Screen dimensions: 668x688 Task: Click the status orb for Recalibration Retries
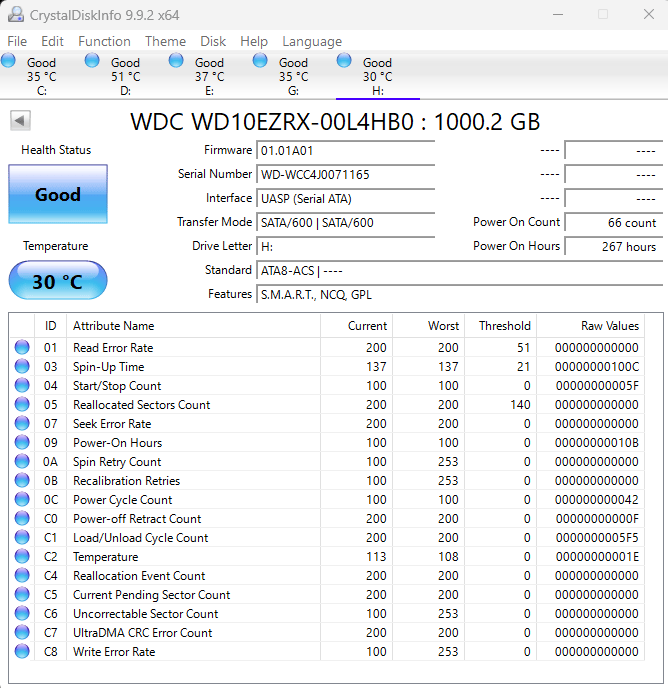[22, 480]
